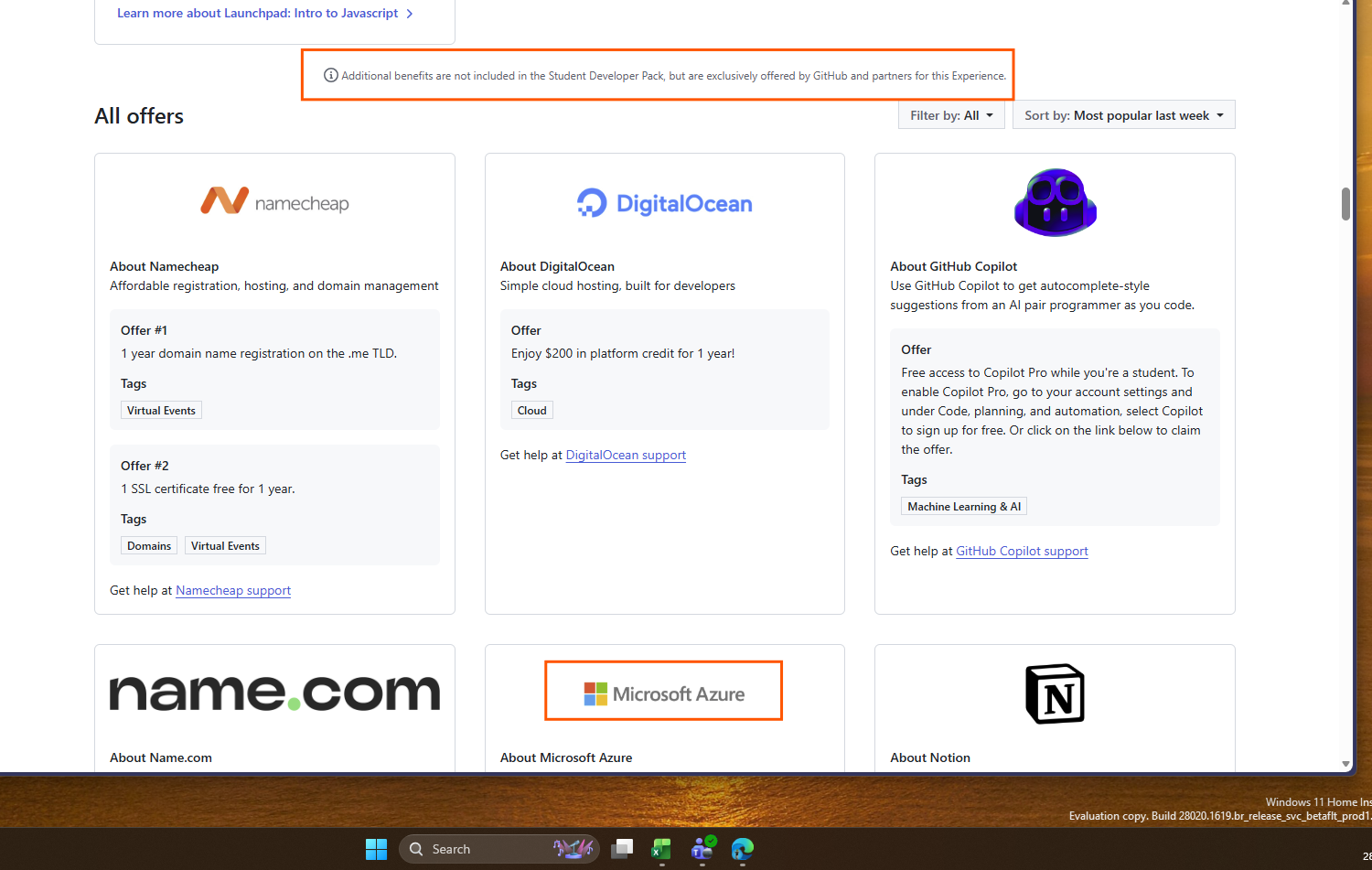This screenshot has width=1372, height=870.
Task: Click the scrollbar down arrow
Action: click(1345, 764)
